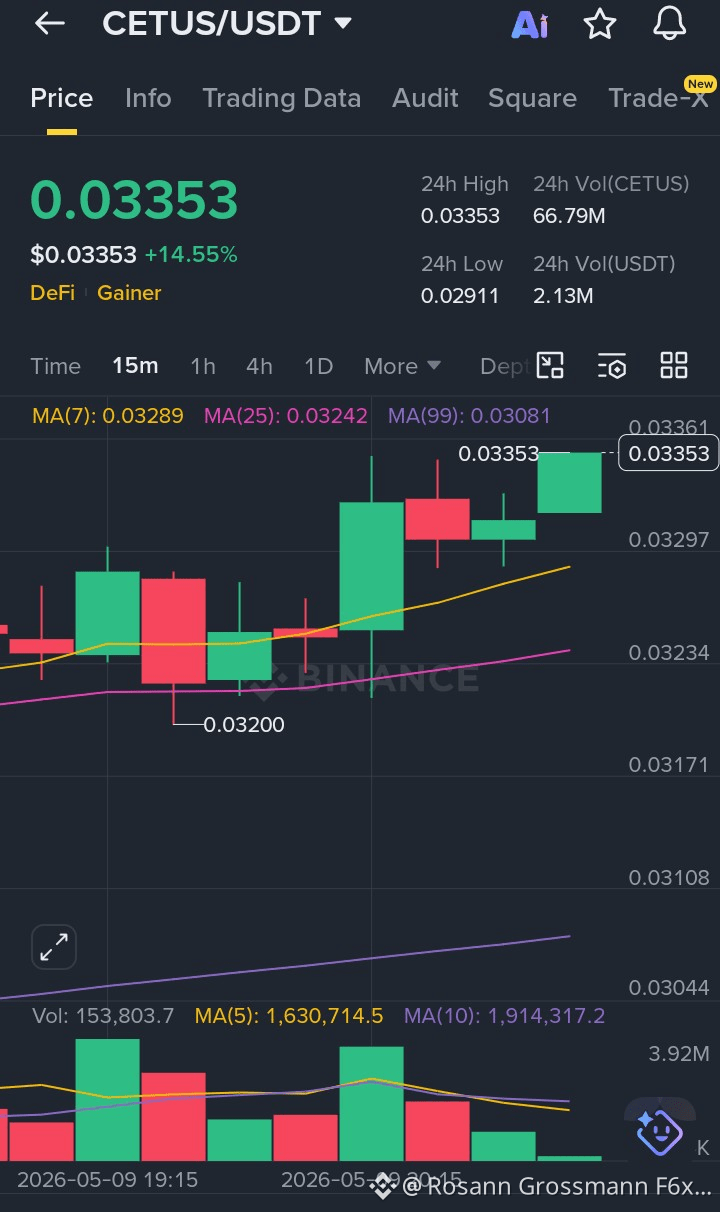Tap the DeFi tag
This screenshot has height=1212, width=720.
[54, 293]
